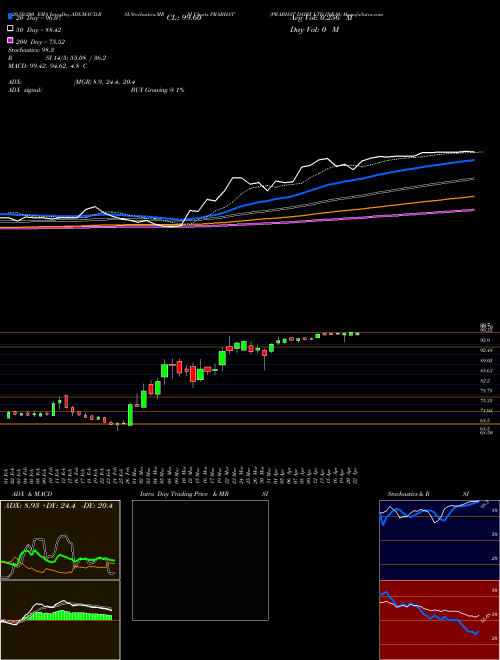Click the 'MACD: 99.42, 94.62, 4.8 C' line

[48, 66]
